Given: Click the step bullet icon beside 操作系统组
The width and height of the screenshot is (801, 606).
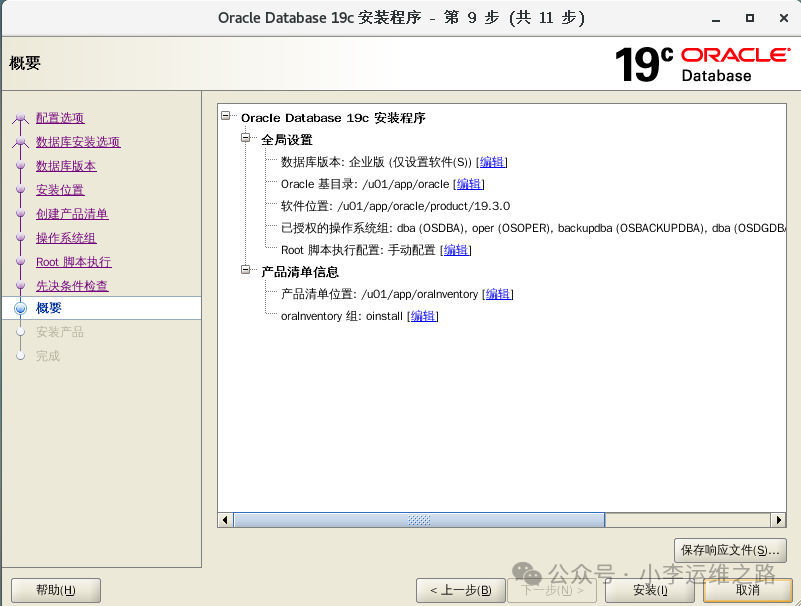Looking at the screenshot, I should point(20,237).
